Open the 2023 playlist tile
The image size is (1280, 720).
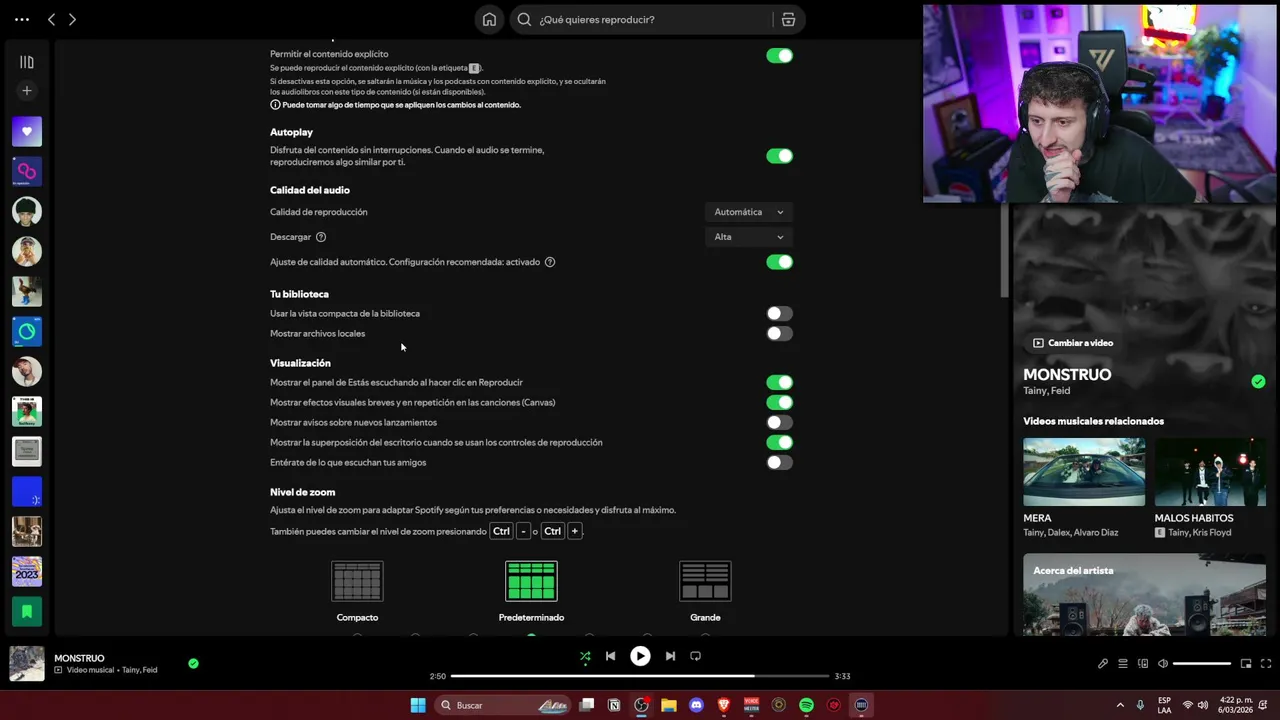27,571
